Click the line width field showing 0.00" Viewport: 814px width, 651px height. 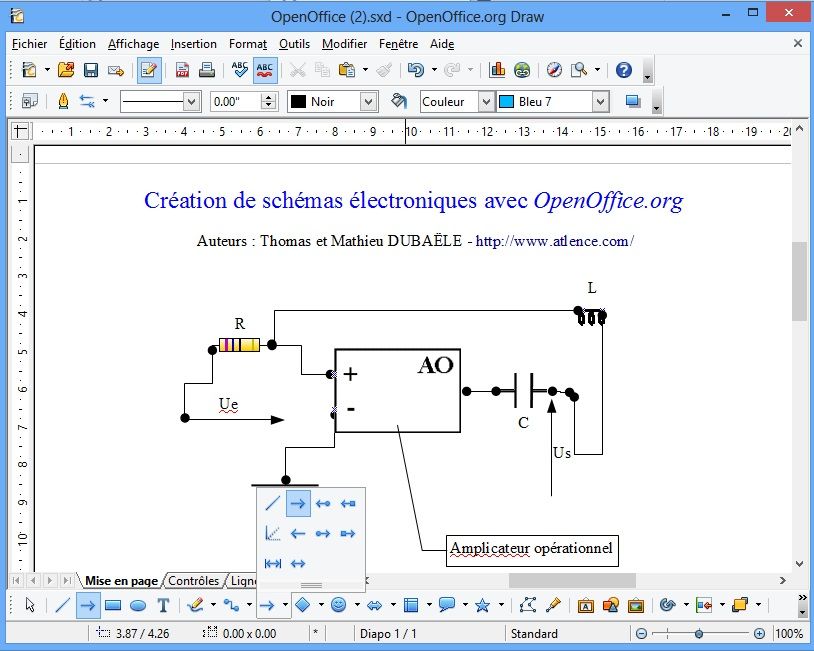[x=237, y=102]
